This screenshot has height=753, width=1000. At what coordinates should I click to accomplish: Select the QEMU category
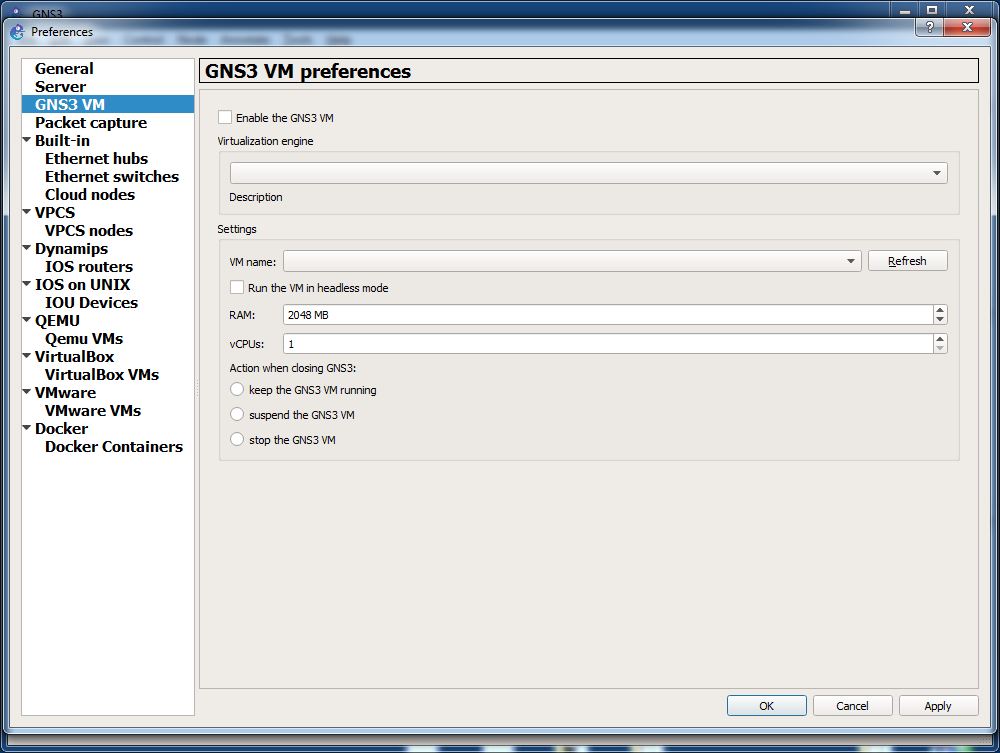click(x=57, y=321)
